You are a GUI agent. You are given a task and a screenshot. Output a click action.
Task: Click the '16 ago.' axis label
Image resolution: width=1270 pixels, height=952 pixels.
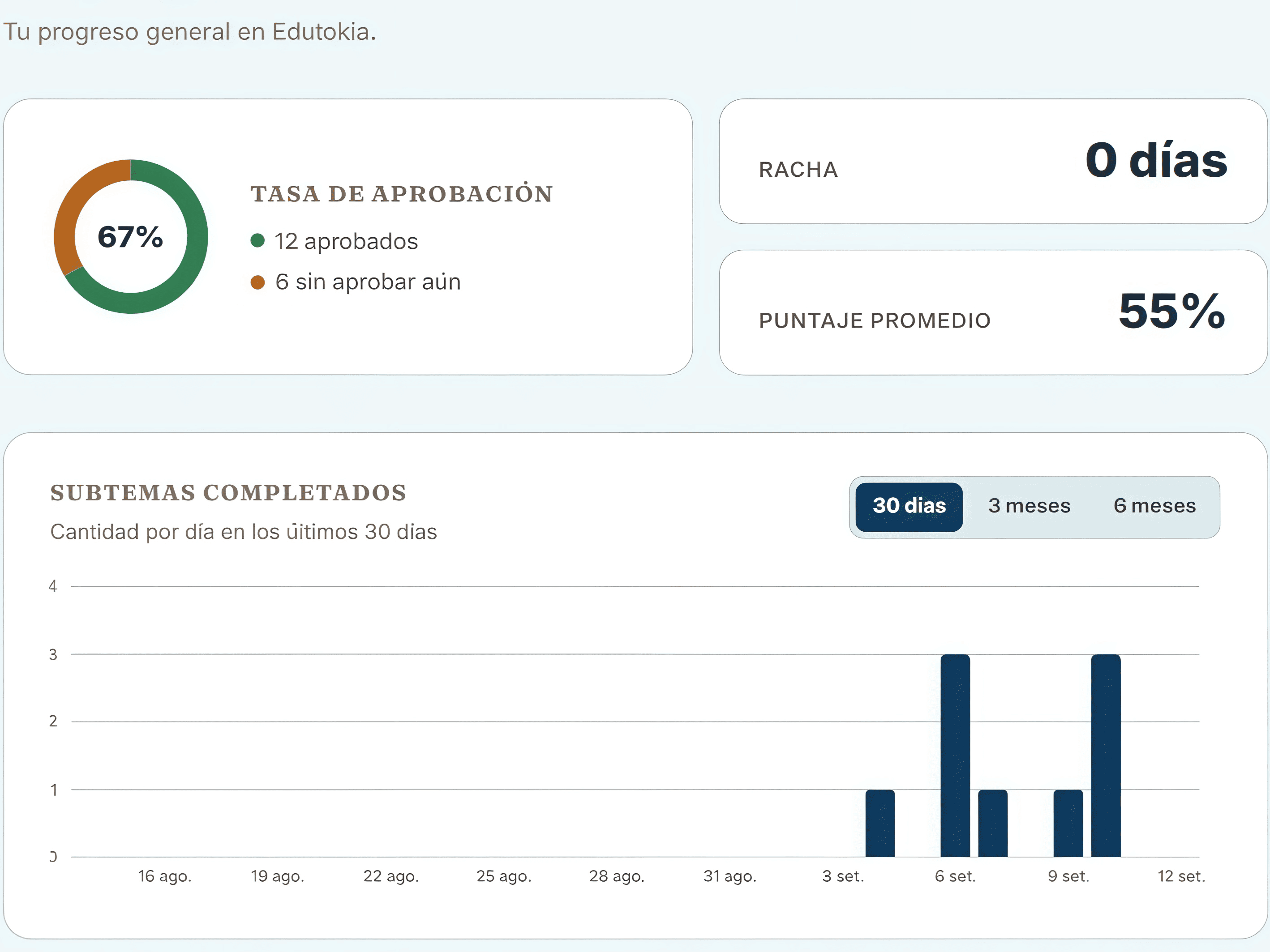tap(164, 876)
